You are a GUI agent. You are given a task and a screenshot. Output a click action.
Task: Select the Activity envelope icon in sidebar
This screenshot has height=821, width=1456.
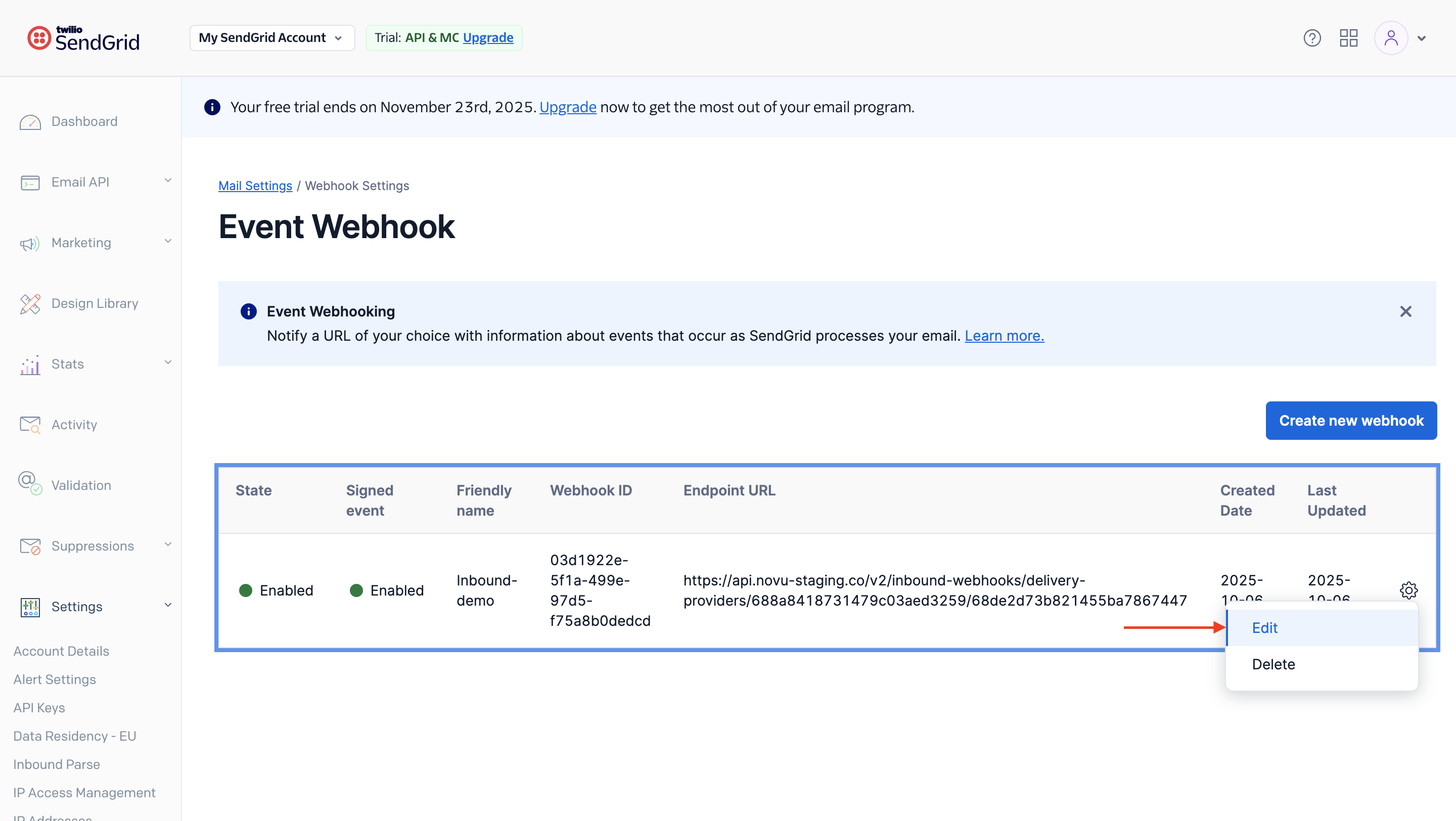[x=30, y=424]
